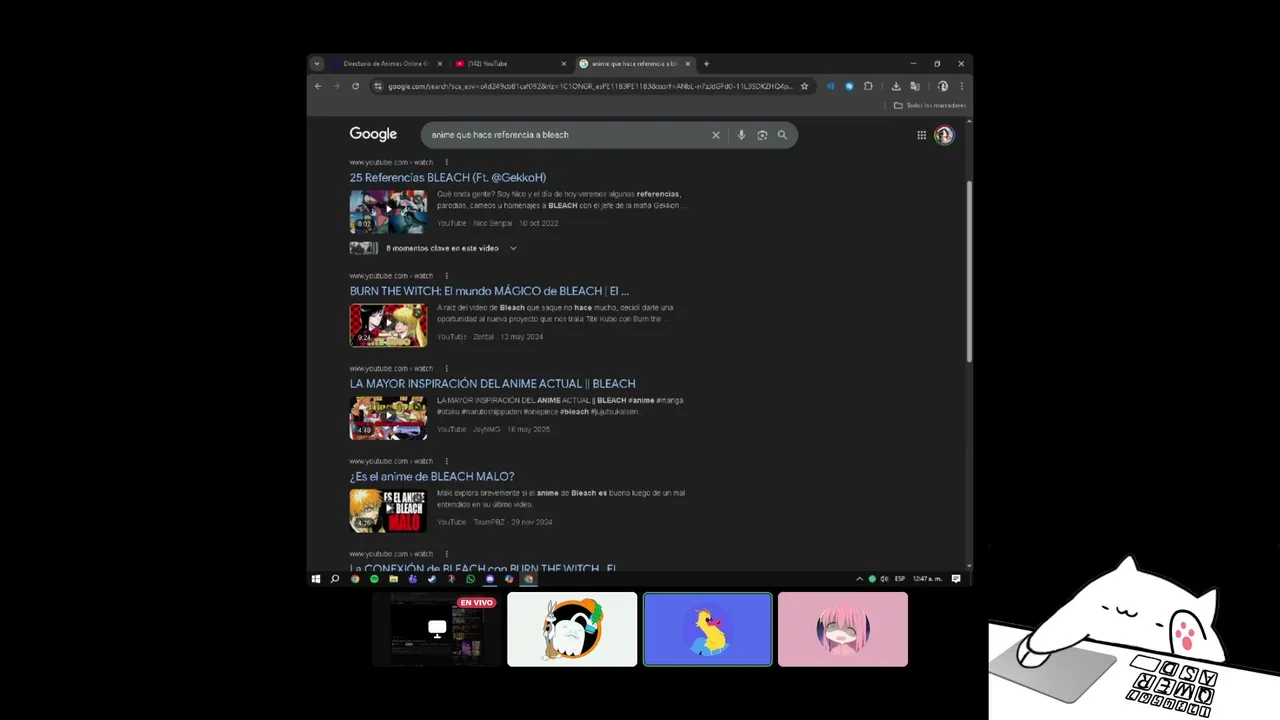Viewport: 1280px width, 720px height.
Task: Open the notification center icon
Action: click(x=956, y=579)
